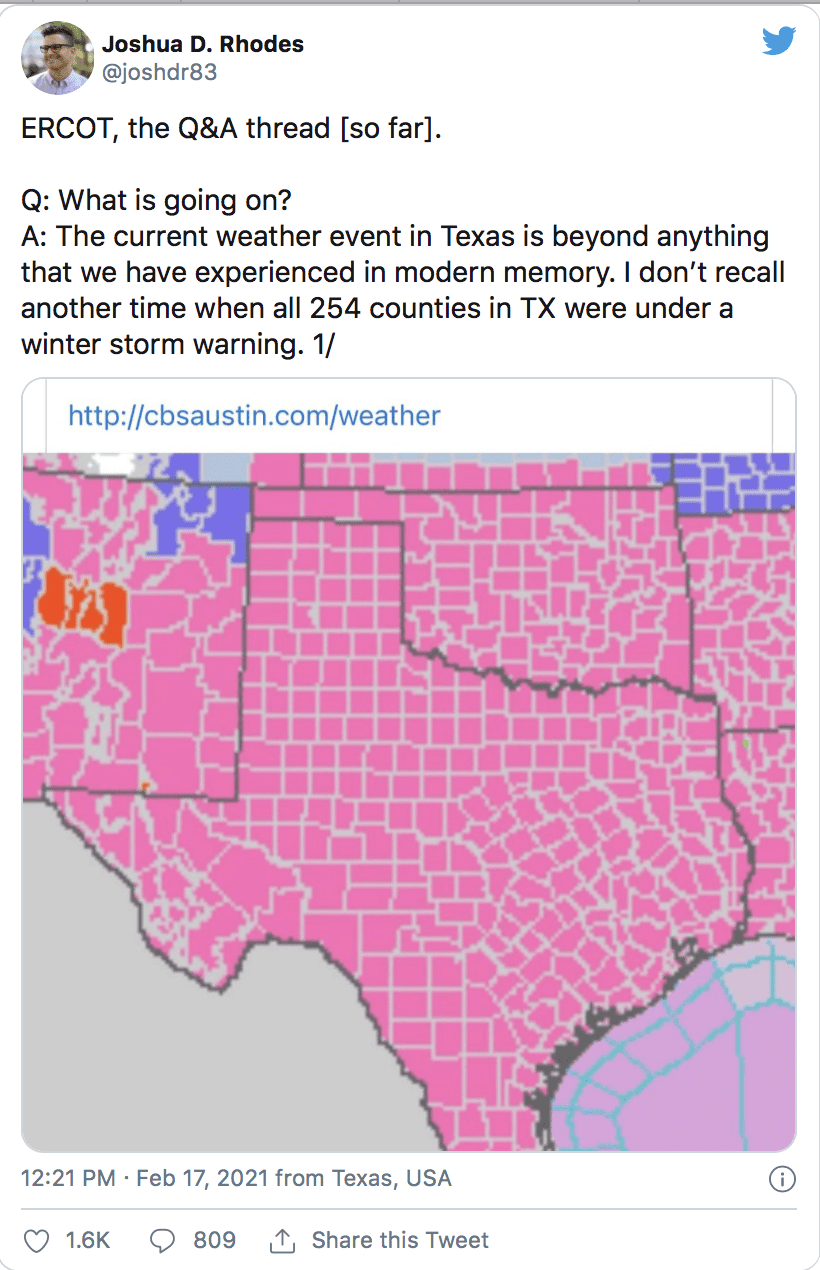Like the tweet with the heart icon
The image size is (820, 1270).
click(37, 1239)
